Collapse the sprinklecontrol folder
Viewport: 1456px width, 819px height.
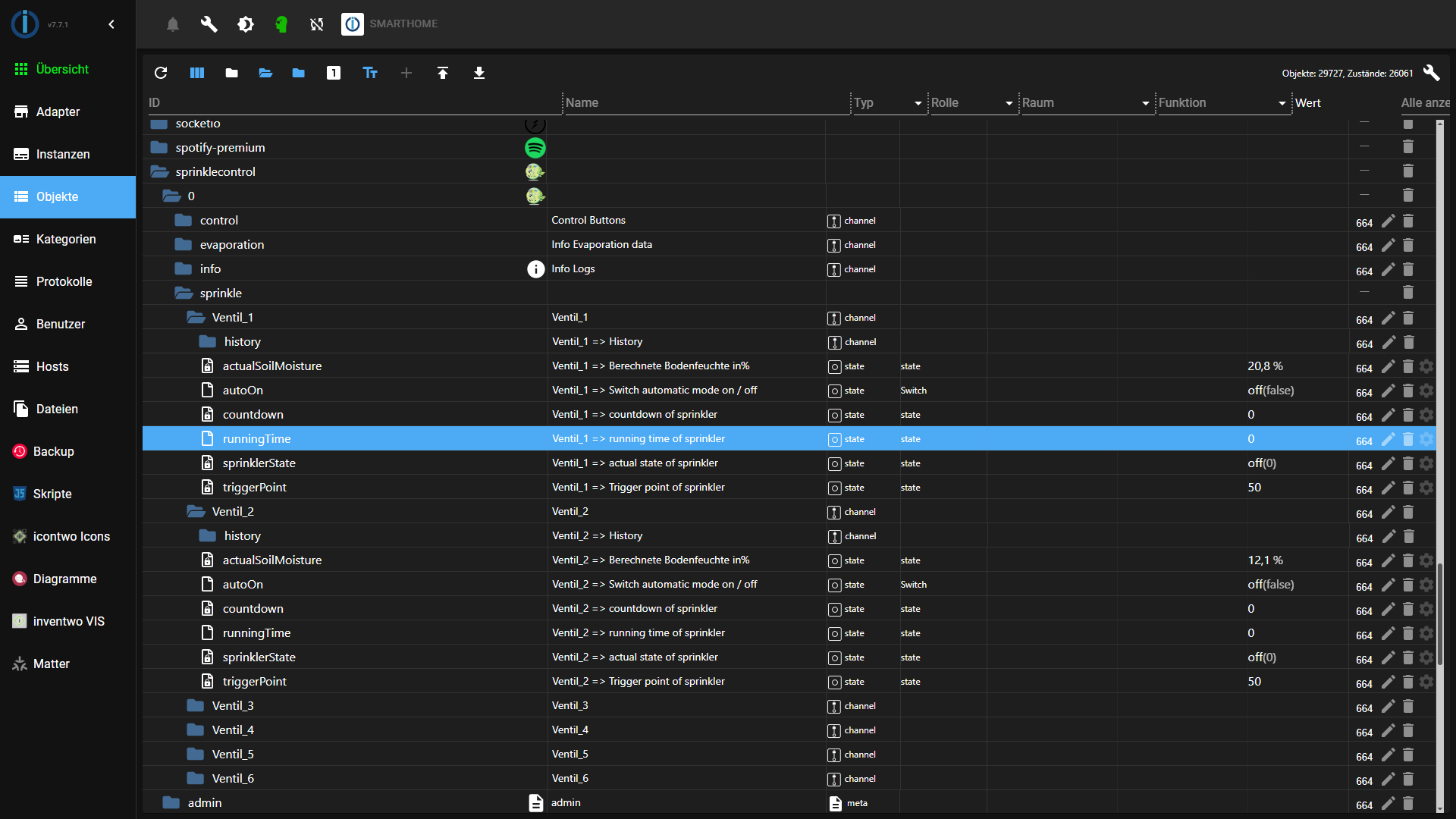159,172
